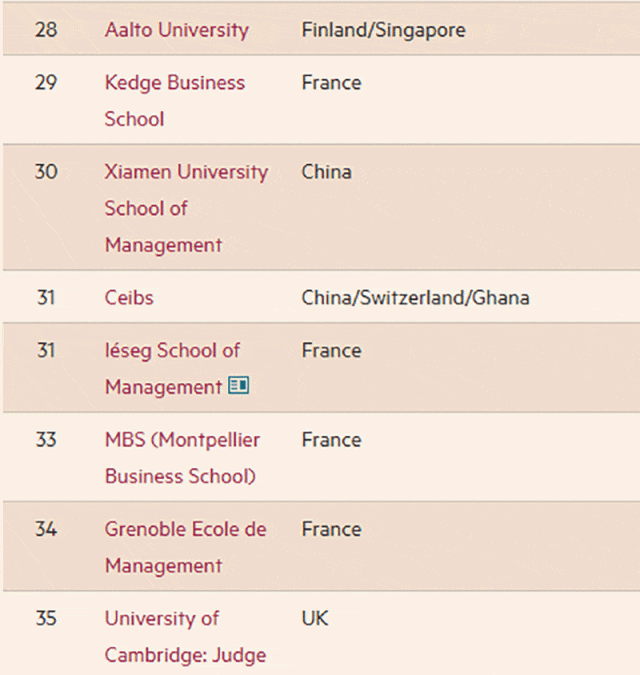Open University of Cambridge: Judge link
The image size is (640, 675).
(186, 636)
